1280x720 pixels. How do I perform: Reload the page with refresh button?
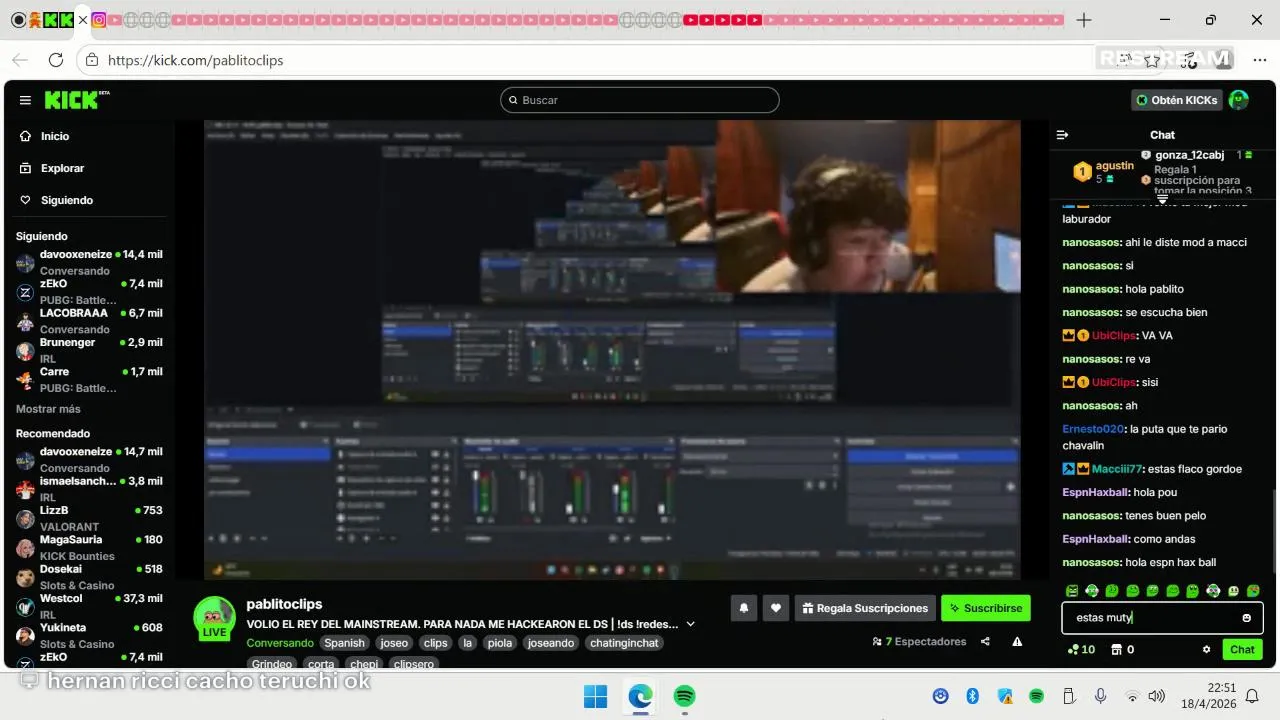(56, 60)
